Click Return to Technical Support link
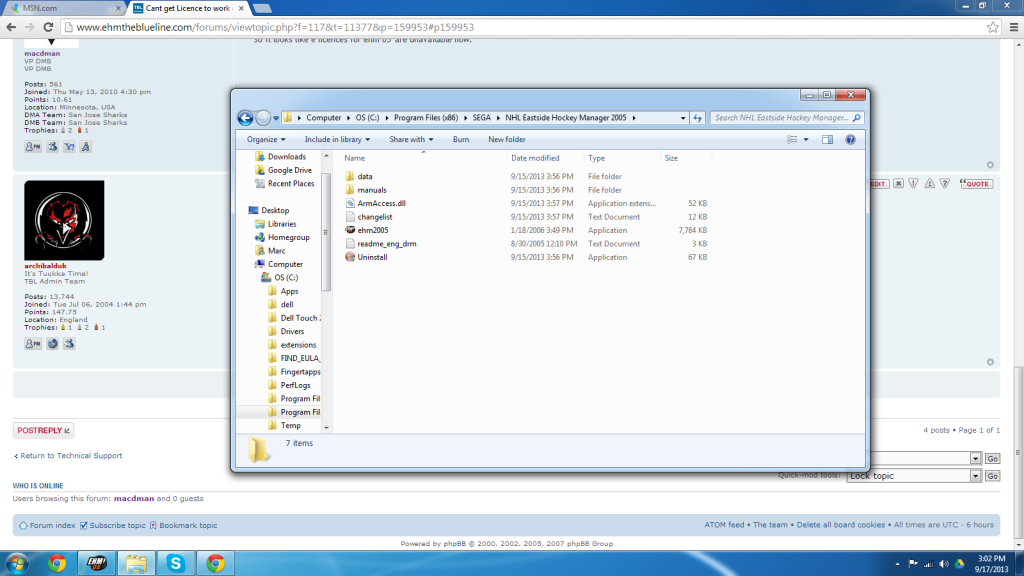The image size is (1024, 576). point(71,456)
